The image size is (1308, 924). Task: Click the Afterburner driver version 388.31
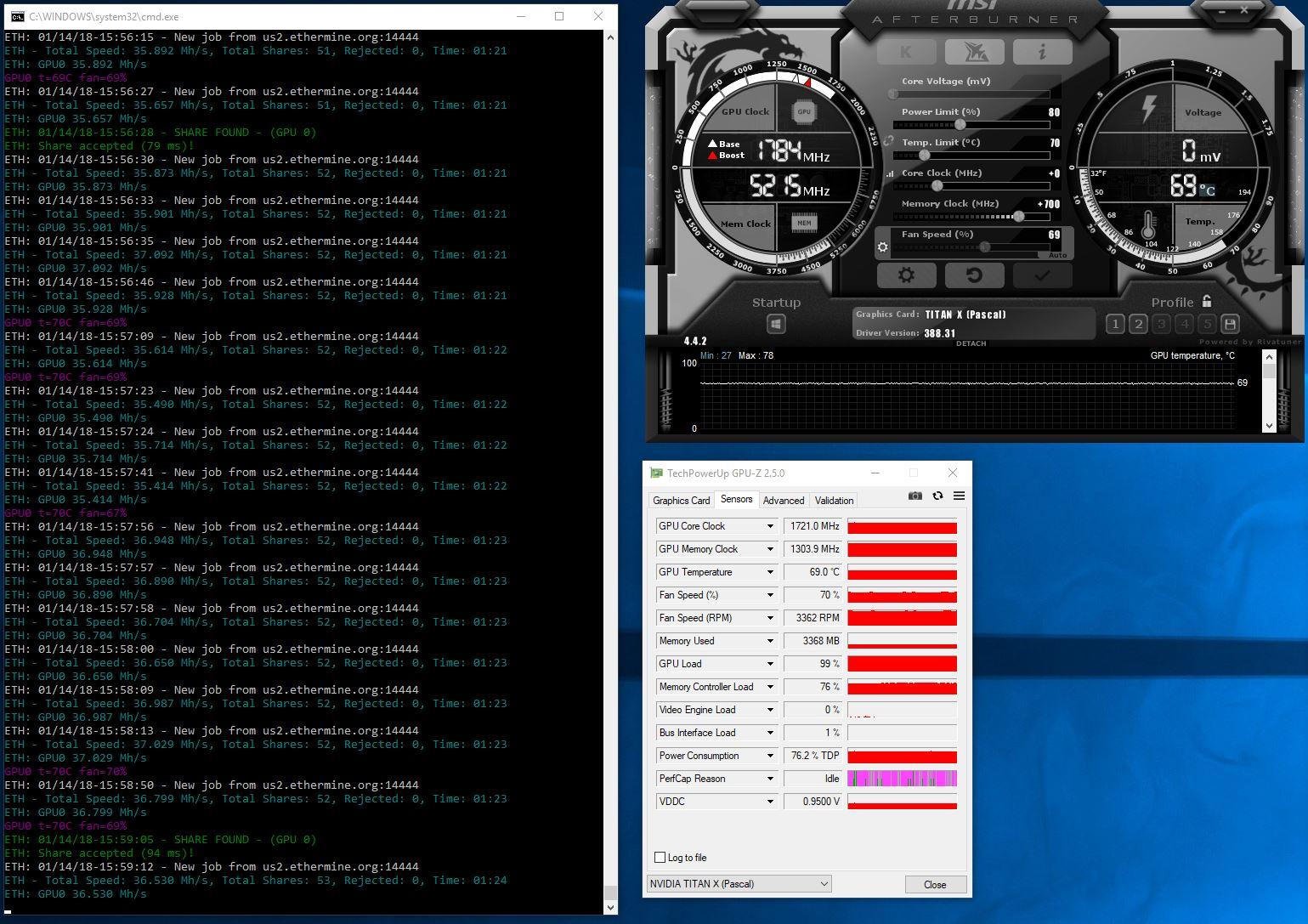[x=940, y=333]
